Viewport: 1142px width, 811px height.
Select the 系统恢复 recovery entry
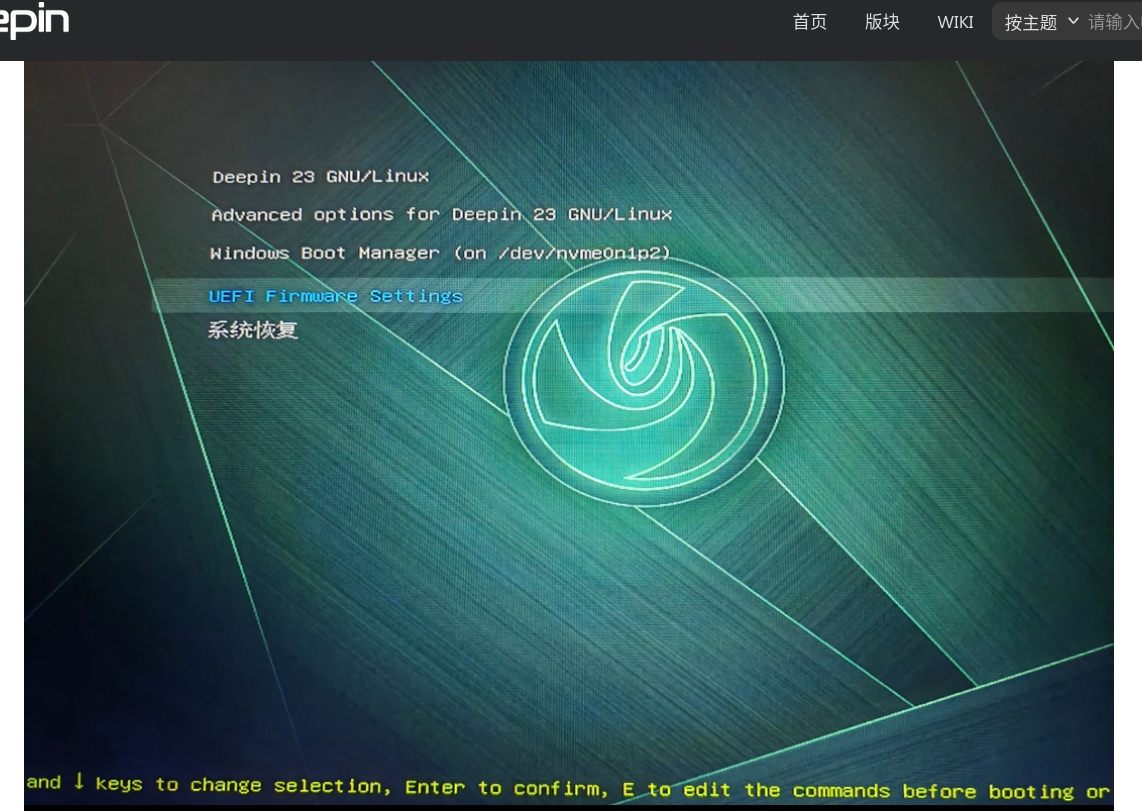click(x=253, y=331)
